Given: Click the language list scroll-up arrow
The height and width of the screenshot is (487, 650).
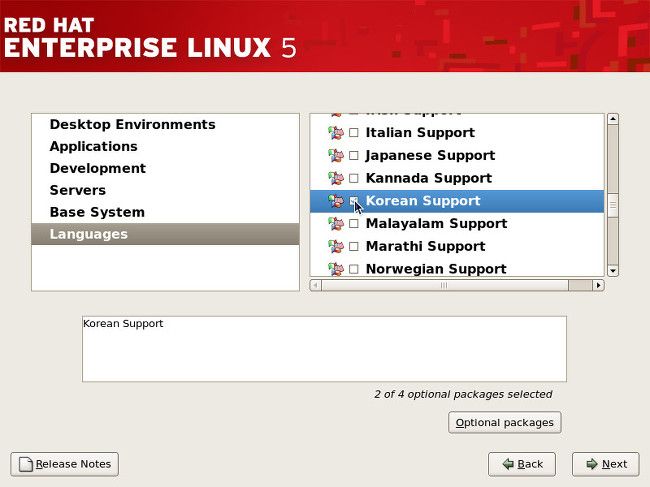Looking at the screenshot, I should [613, 119].
